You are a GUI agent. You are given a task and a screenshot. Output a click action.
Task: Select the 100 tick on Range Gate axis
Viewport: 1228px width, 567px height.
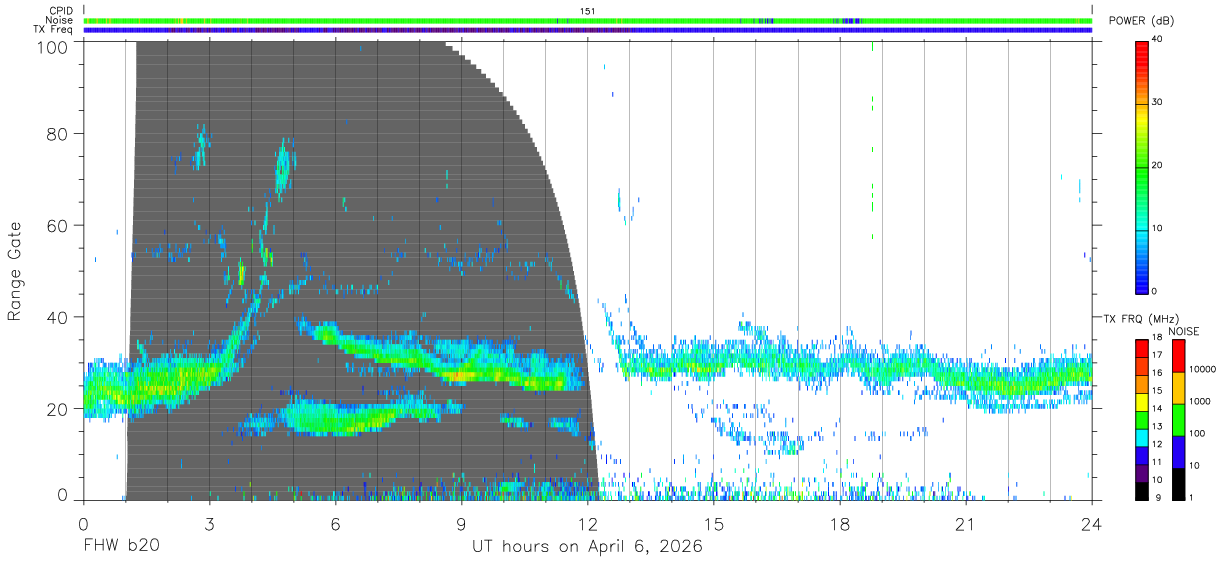click(x=52, y=46)
